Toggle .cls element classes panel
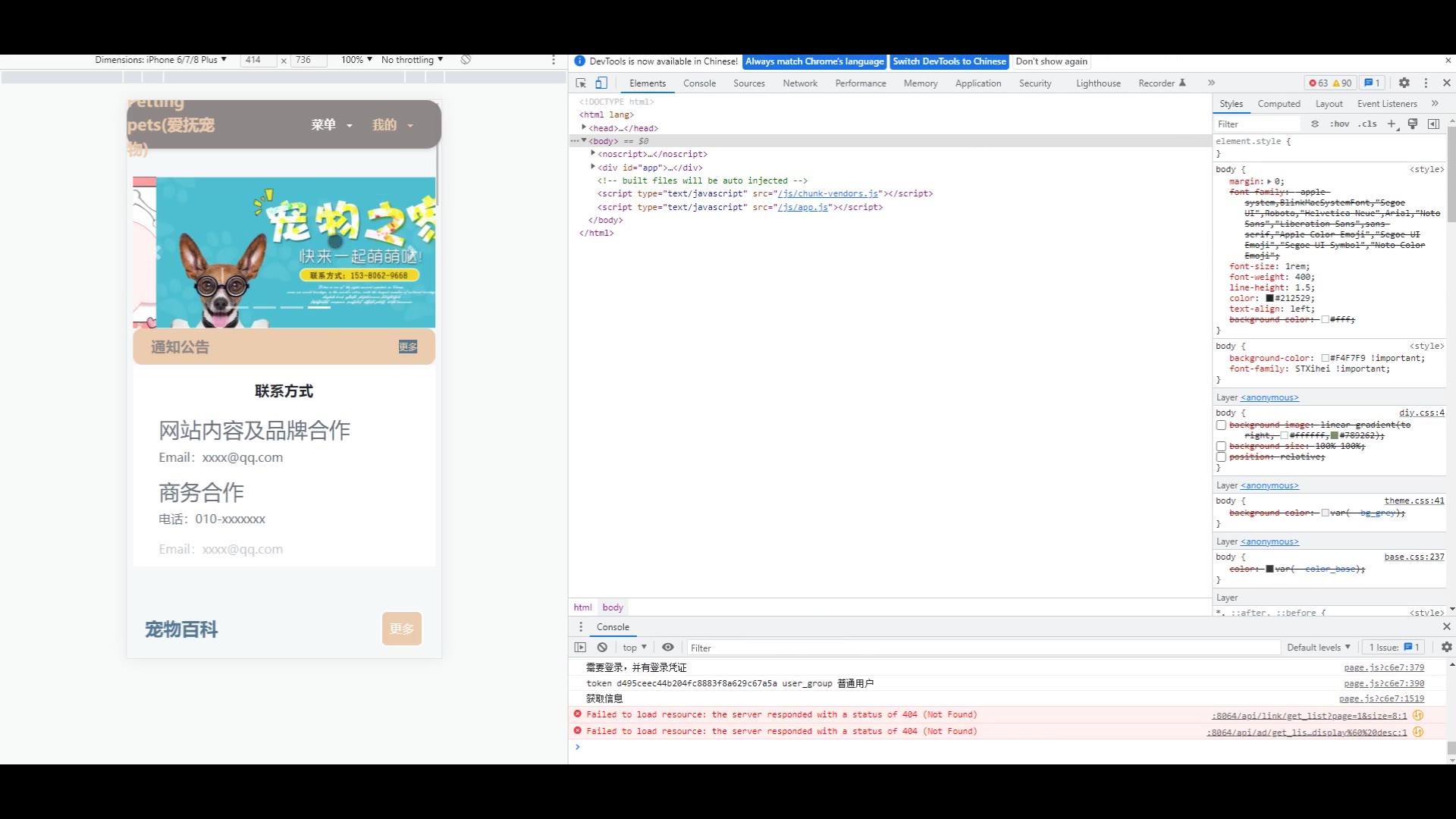This screenshot has width=1456, height=819. click(1368, 124)
